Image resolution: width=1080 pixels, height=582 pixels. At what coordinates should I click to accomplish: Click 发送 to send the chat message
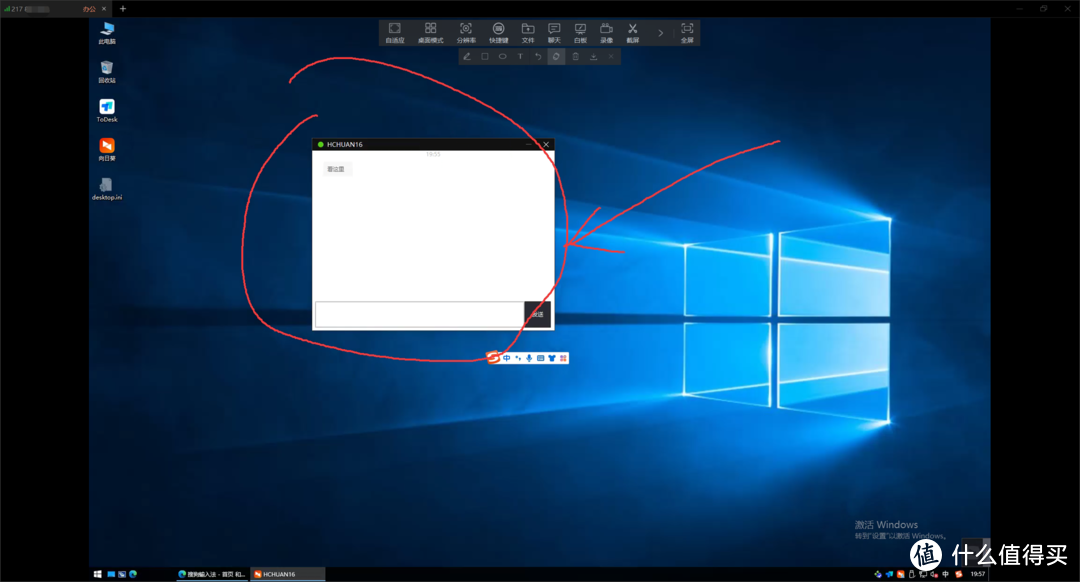pos(537,314)
